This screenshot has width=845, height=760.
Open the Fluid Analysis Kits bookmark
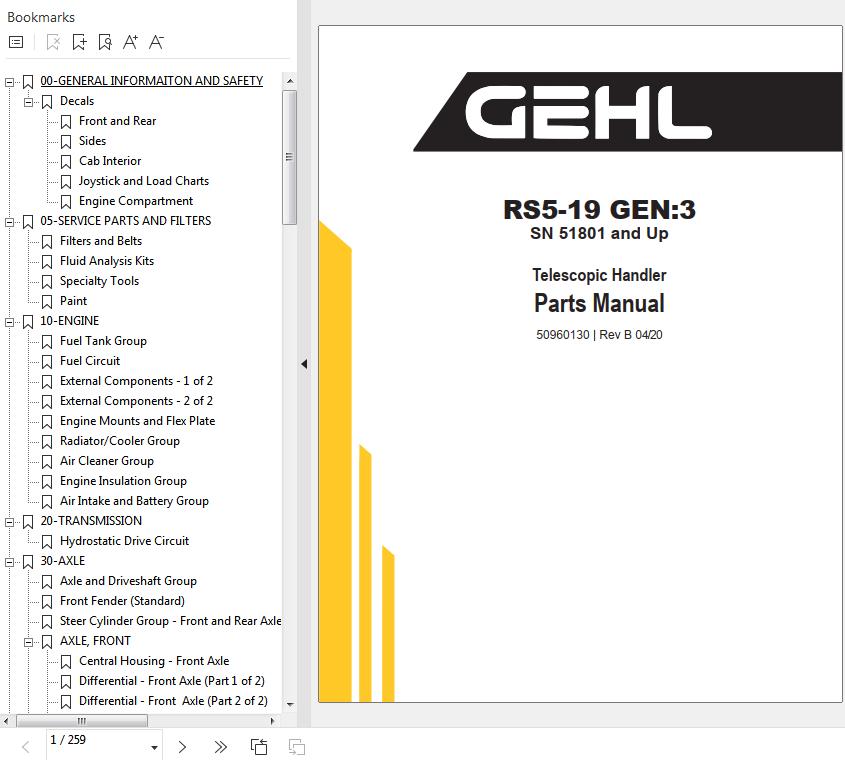tap(107, 261)
